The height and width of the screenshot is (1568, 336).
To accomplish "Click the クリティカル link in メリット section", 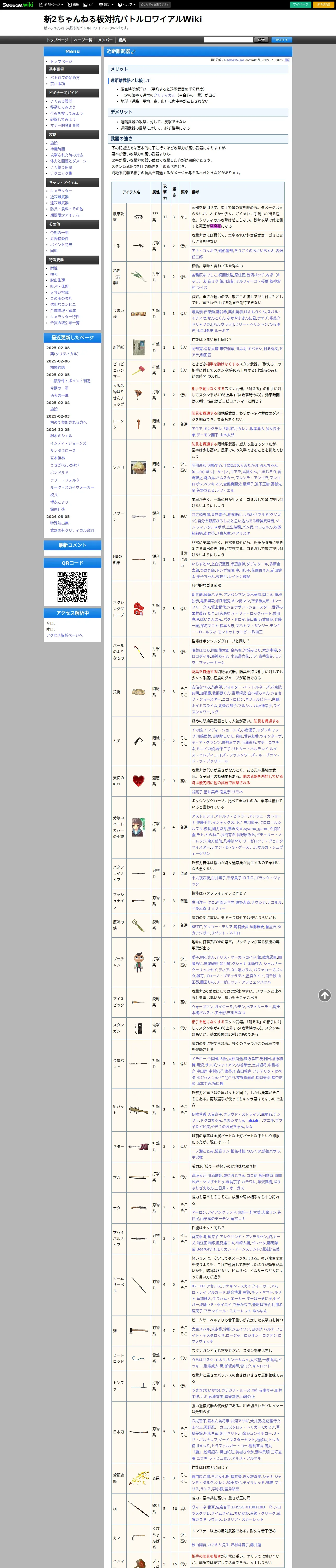I will (164, 95).
